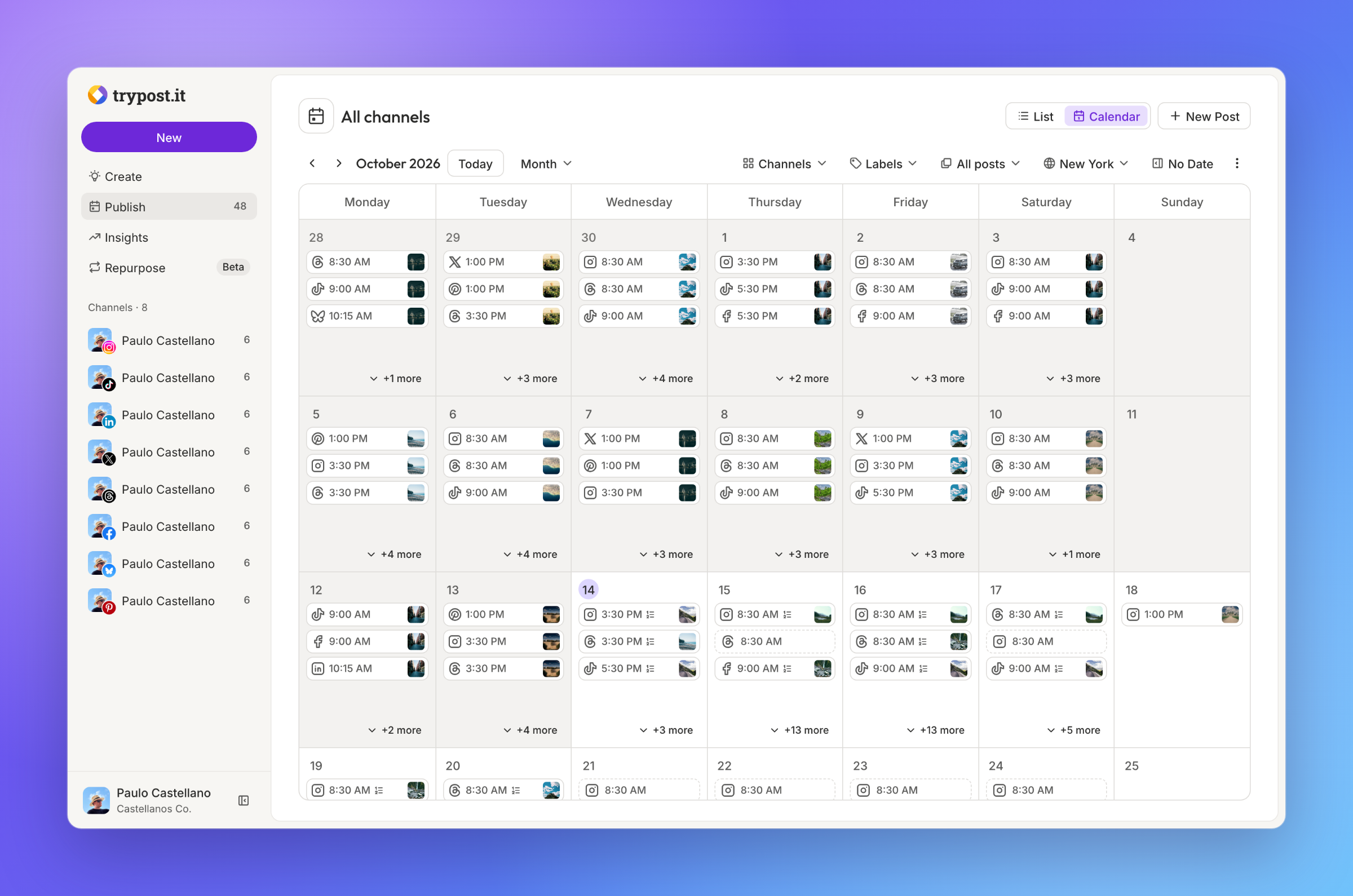Open Create in the sidebar
This screenshot has width=1353, height=896.
169,176
